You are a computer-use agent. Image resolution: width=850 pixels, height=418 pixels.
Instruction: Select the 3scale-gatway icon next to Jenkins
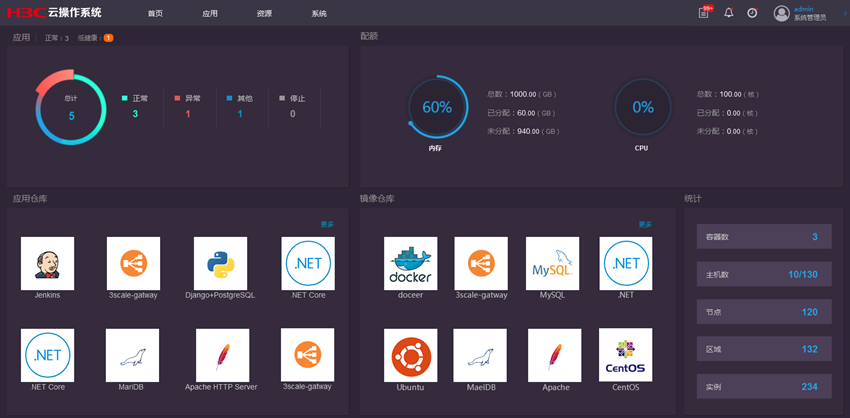[133, 263]
